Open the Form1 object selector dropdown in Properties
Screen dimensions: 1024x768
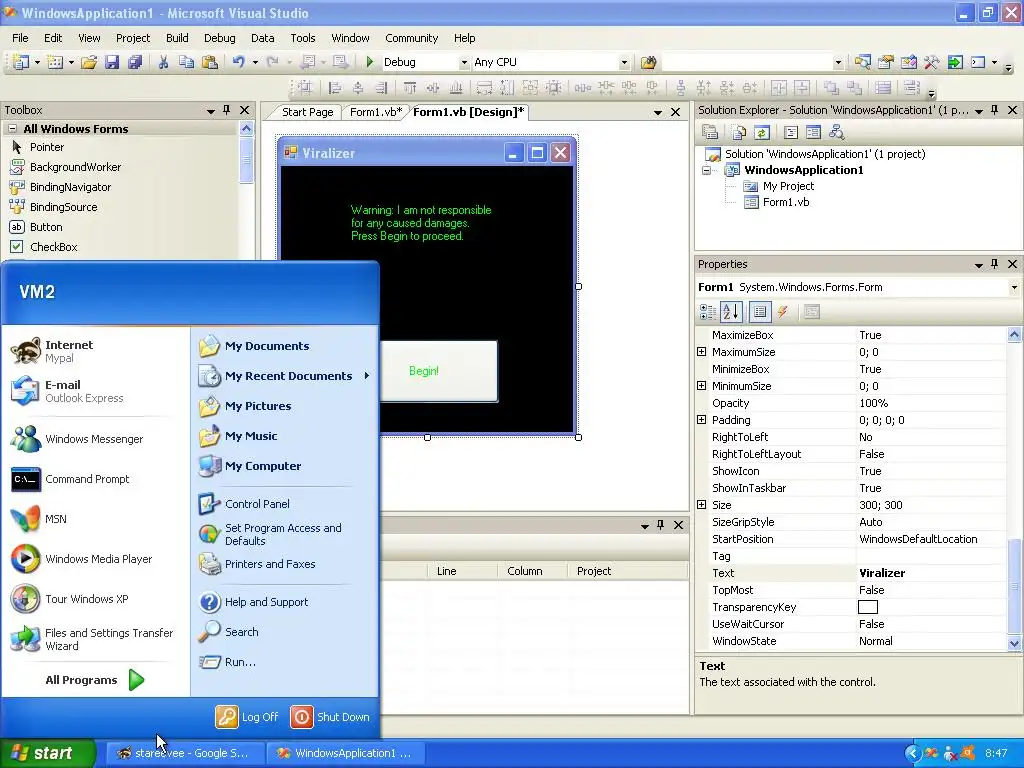pos(1014,287)
